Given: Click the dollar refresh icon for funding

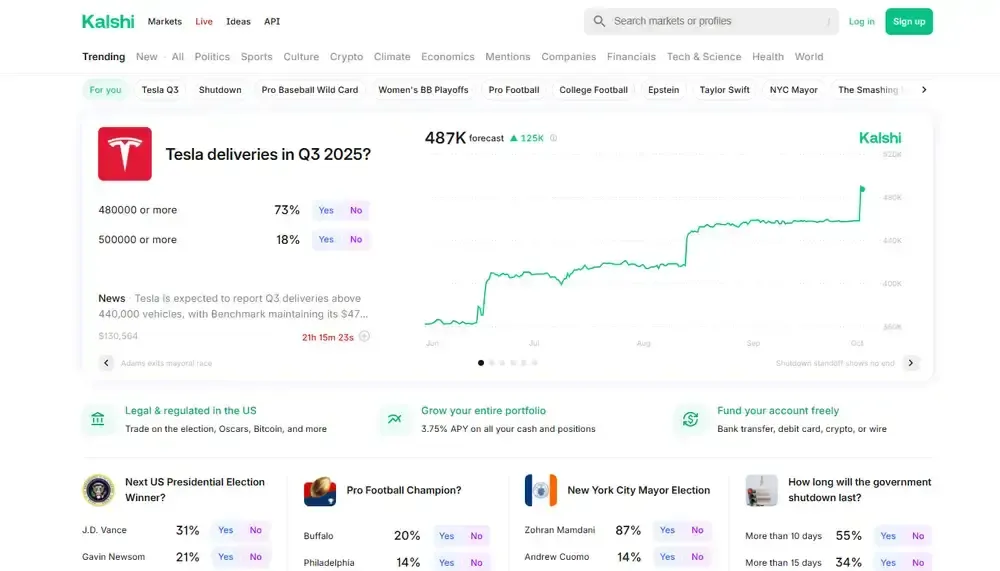Looking at the screenshot, I should click(x=691, y=419).
